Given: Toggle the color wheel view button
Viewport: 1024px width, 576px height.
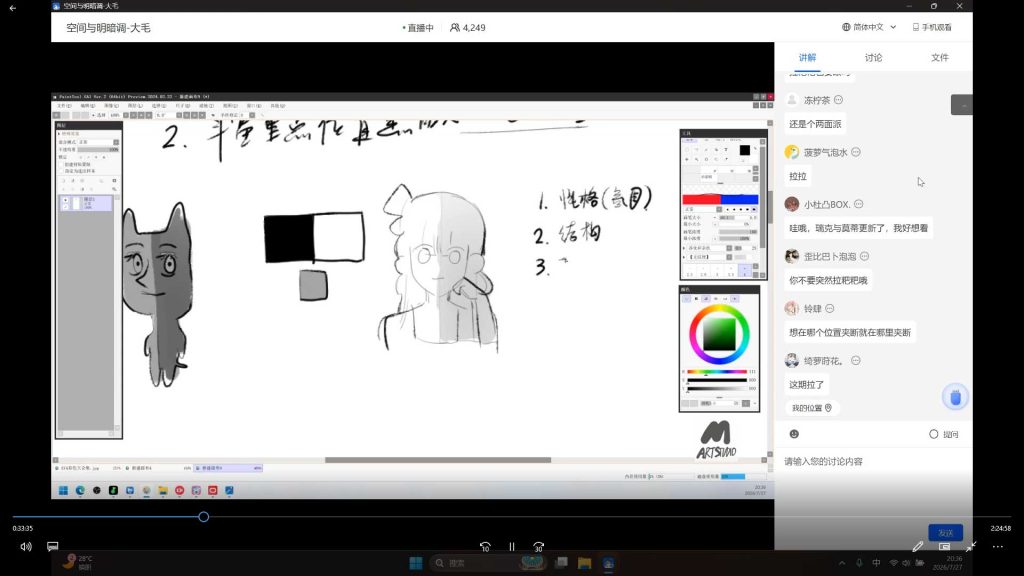Looking at the screenshot, I should point(686,298).
